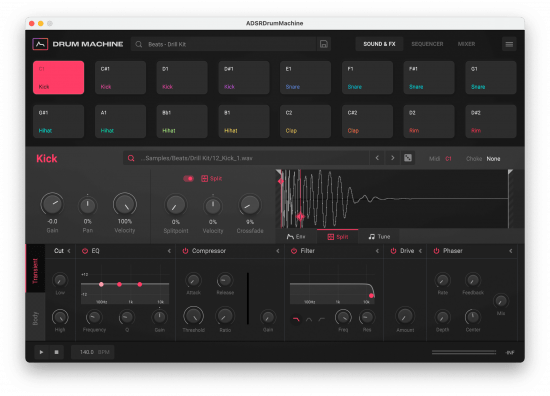550x396 pixels.
Task: Click the waveform start marker
Action: 279,172
